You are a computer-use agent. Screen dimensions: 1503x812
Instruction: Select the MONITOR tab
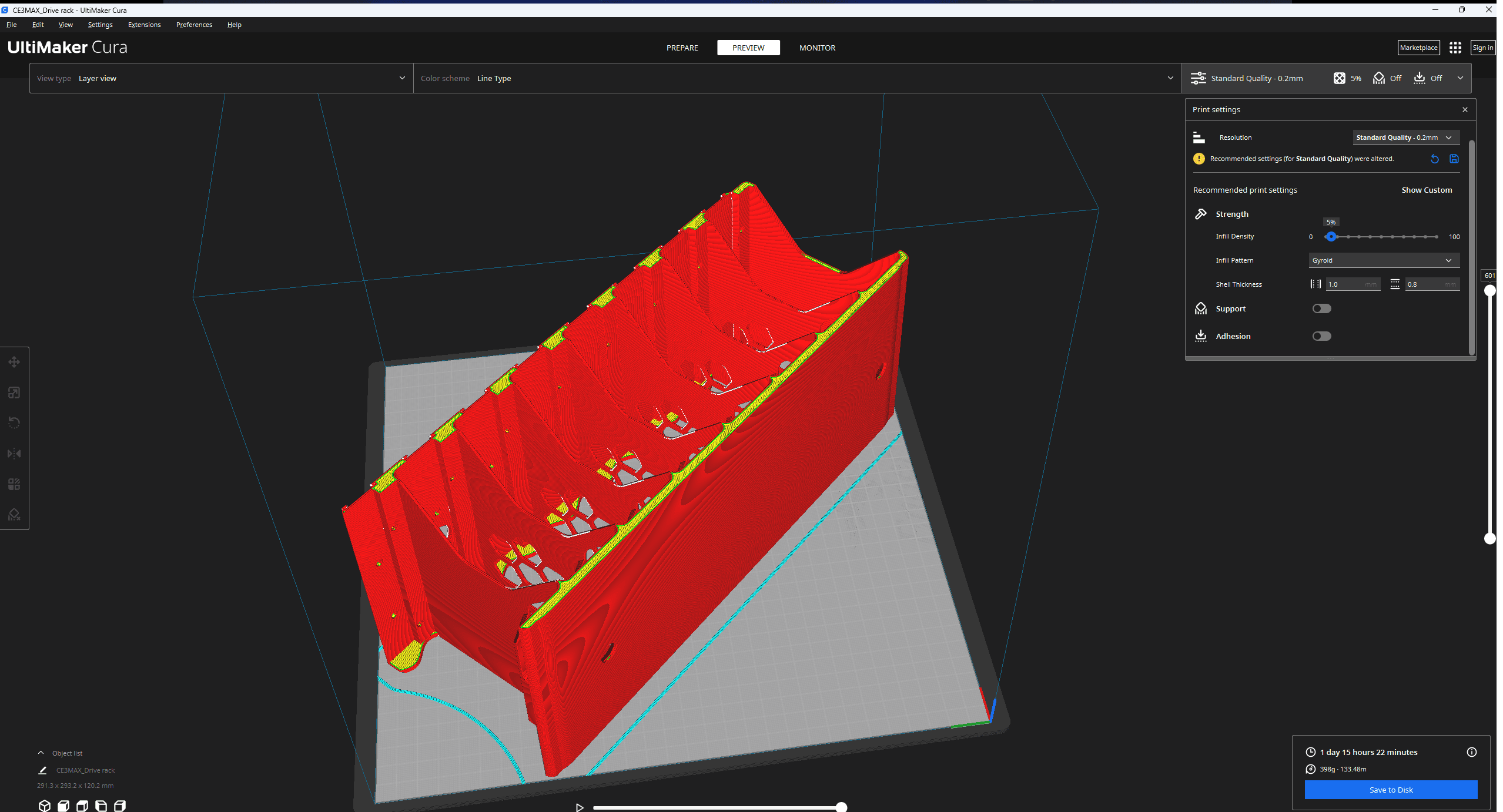pyautogui.click(x=817, y=47)
